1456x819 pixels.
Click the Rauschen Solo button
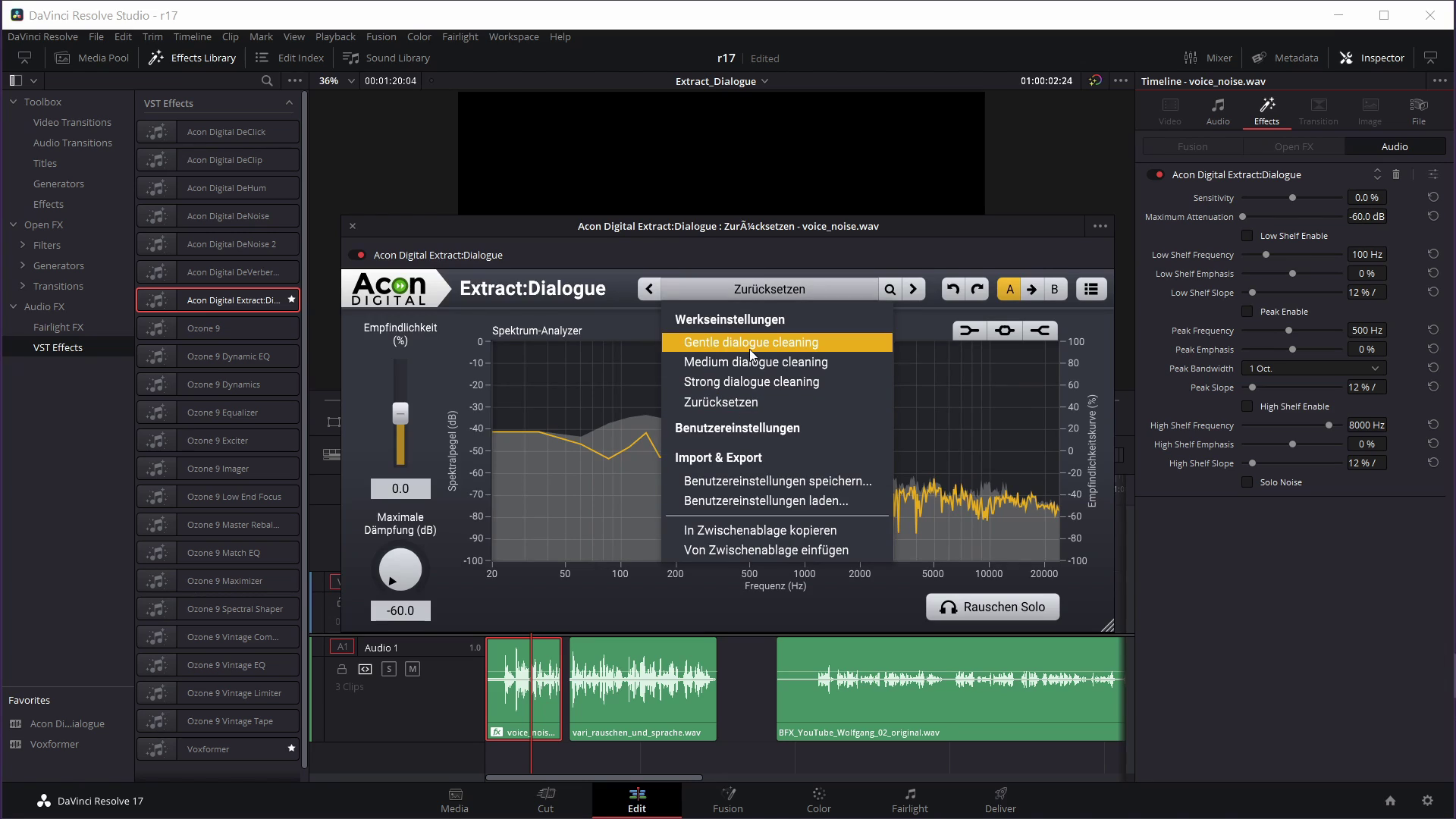tap(993, 607)
